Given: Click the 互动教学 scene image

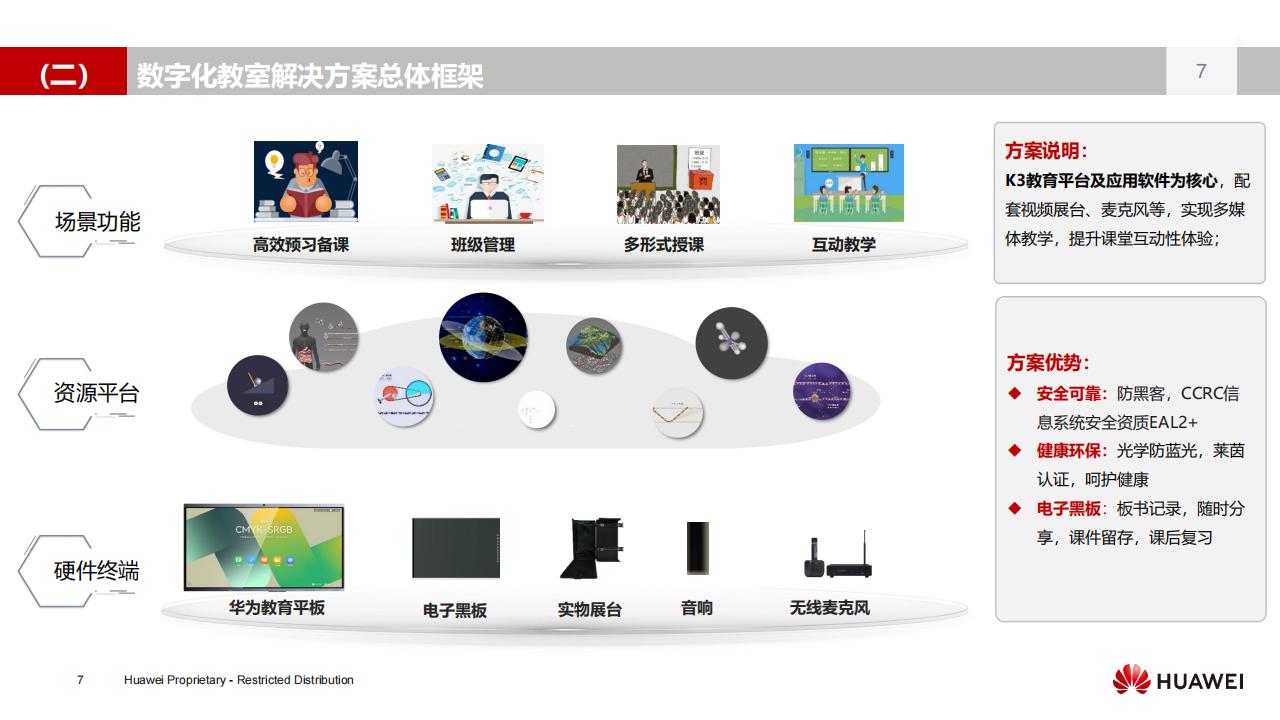Looking at the screenshot, I should click(848, 182).
